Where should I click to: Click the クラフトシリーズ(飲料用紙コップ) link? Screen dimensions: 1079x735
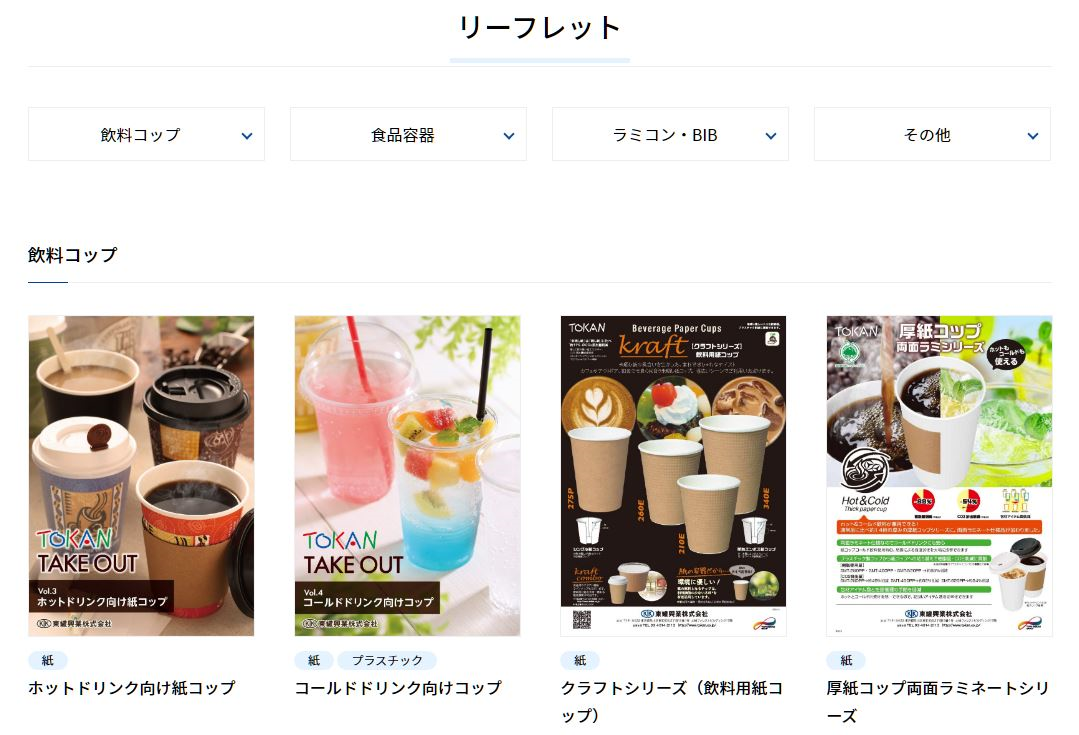click(x=672, y=701)
